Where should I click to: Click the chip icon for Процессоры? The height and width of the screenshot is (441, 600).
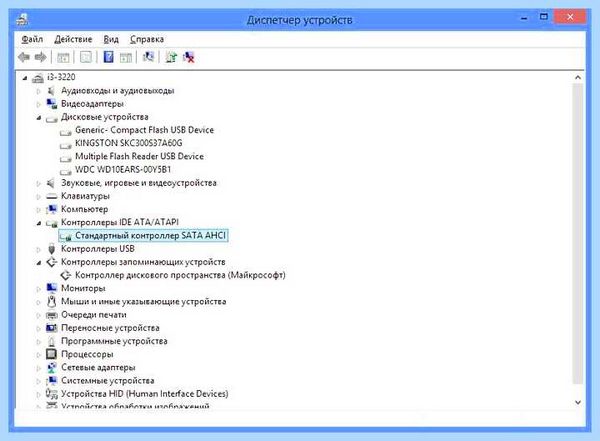pyautogui.click(x=51, y=354)
